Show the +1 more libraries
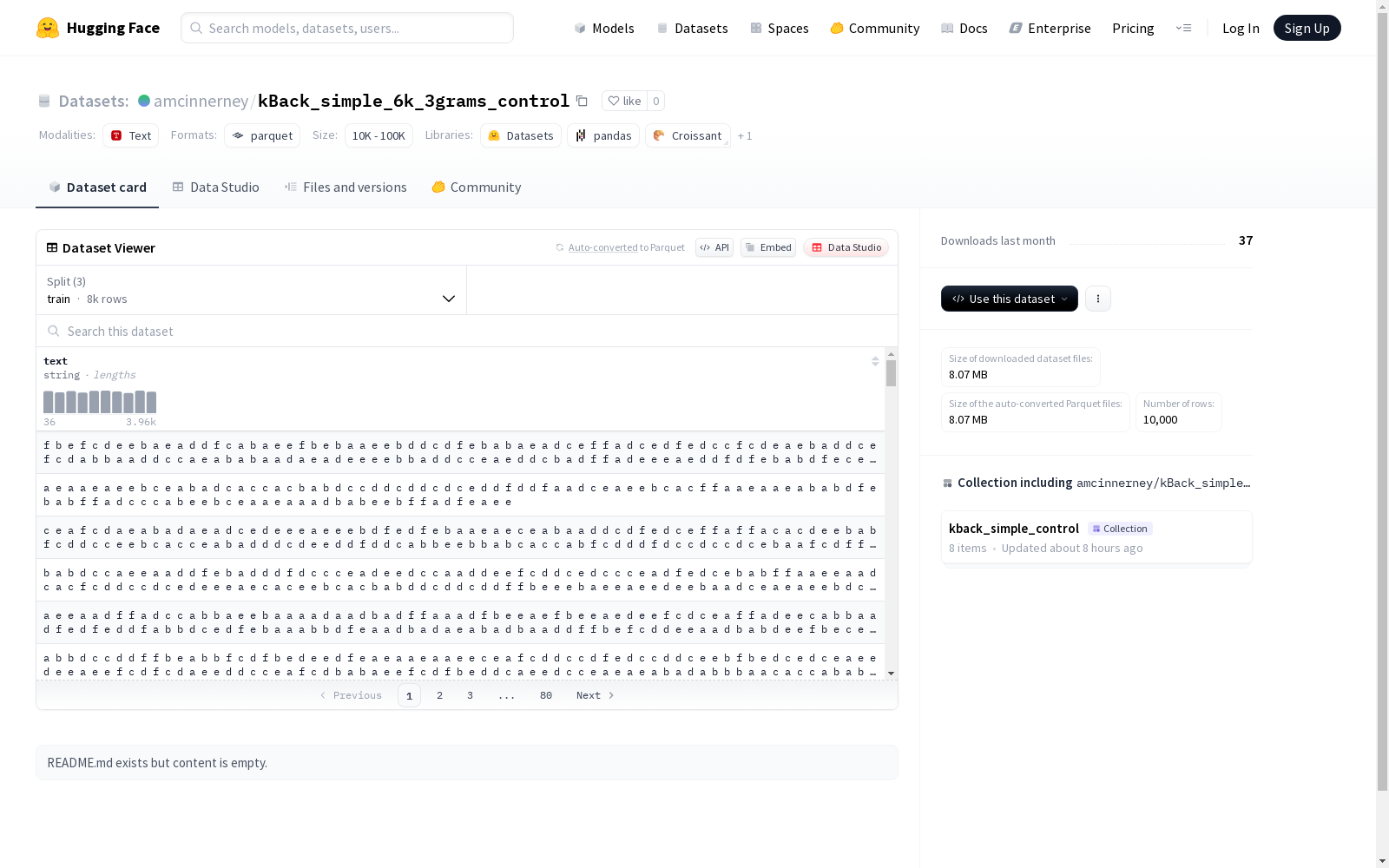 [745, 135]
